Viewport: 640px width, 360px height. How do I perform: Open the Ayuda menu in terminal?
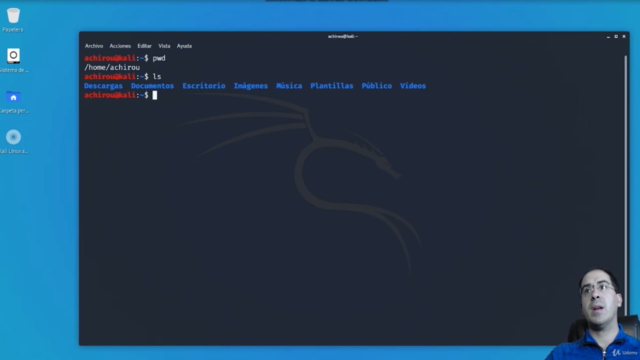click(184, 46)
